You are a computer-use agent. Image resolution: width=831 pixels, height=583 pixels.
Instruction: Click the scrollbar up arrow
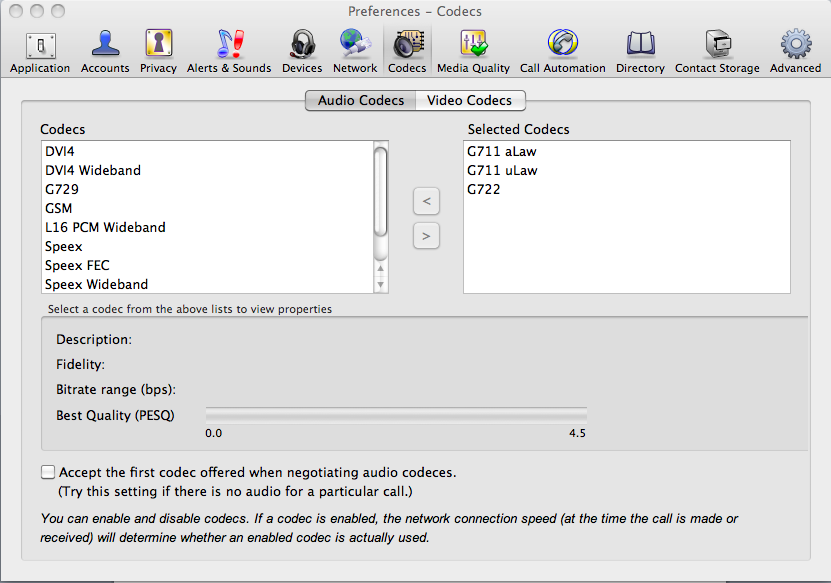click(x=381, y=269)
